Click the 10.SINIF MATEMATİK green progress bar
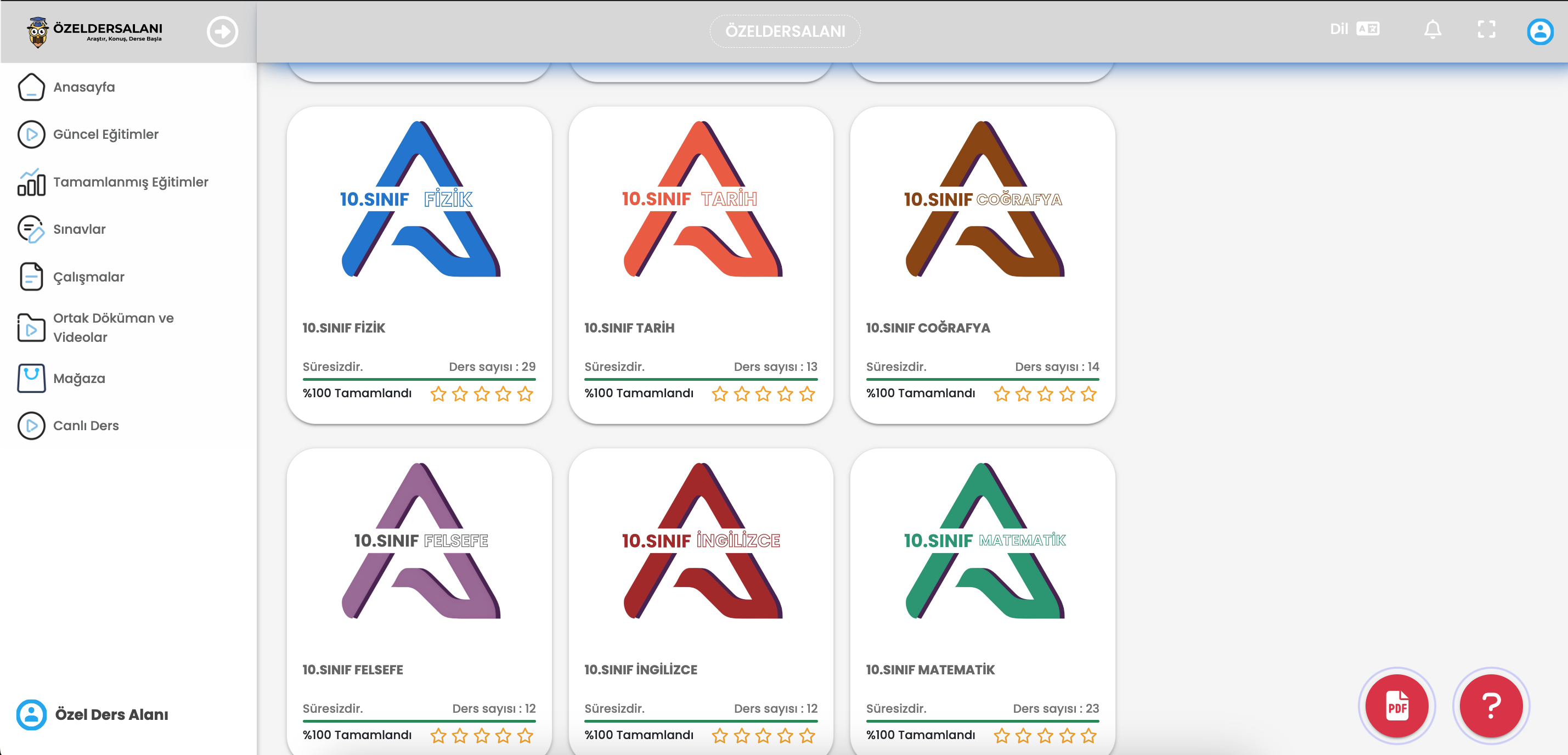Screen dimensions: 1568x755 pyautogui.click(x=982, y=721)
